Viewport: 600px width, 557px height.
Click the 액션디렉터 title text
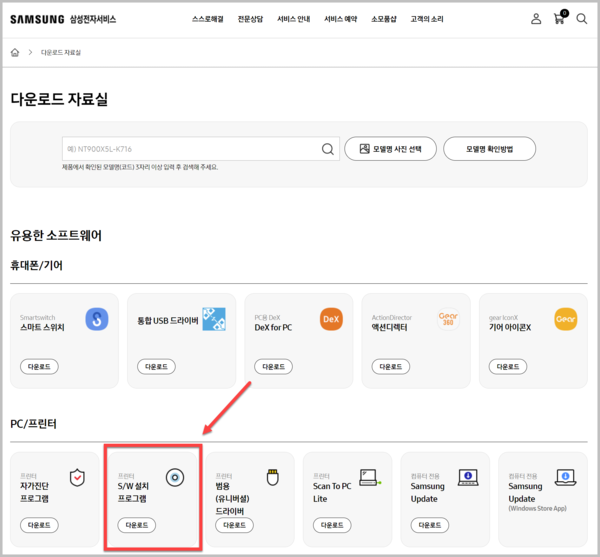point(390,327)
